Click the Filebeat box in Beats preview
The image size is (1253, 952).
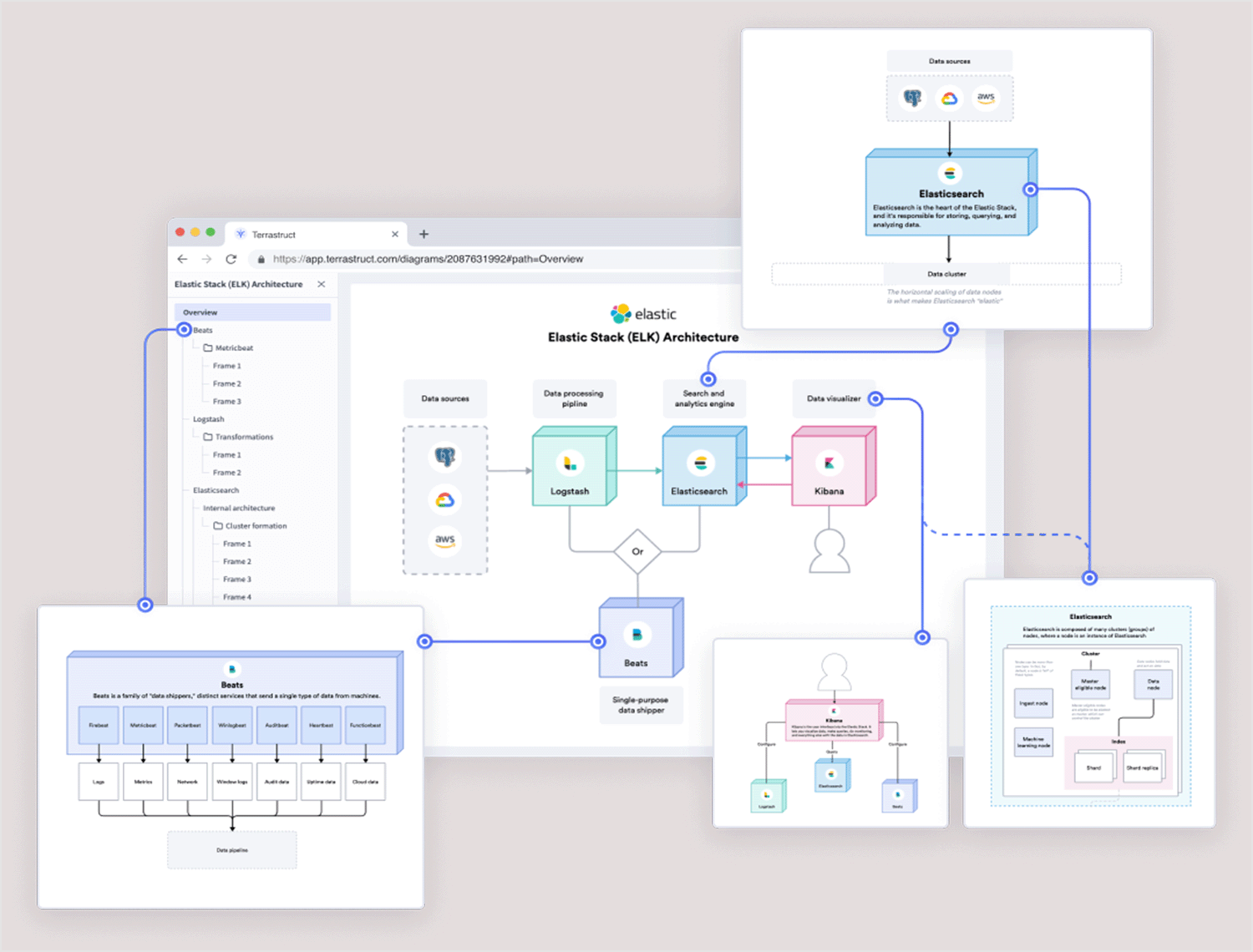click(x=99, y=726)
